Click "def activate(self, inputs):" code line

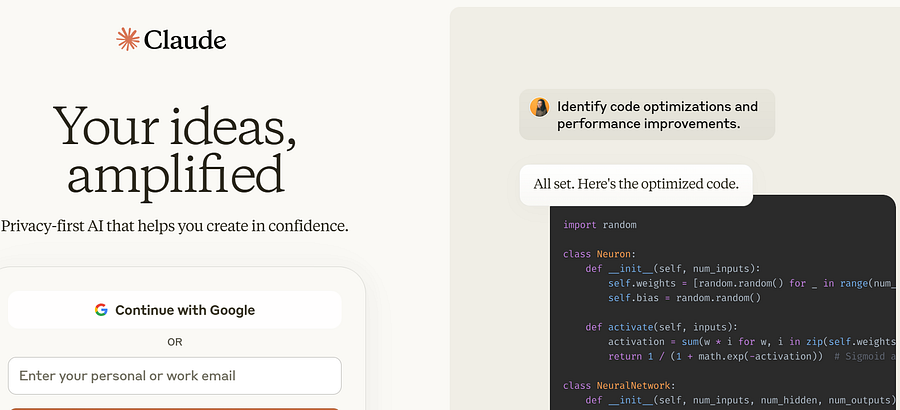(661, 327)
